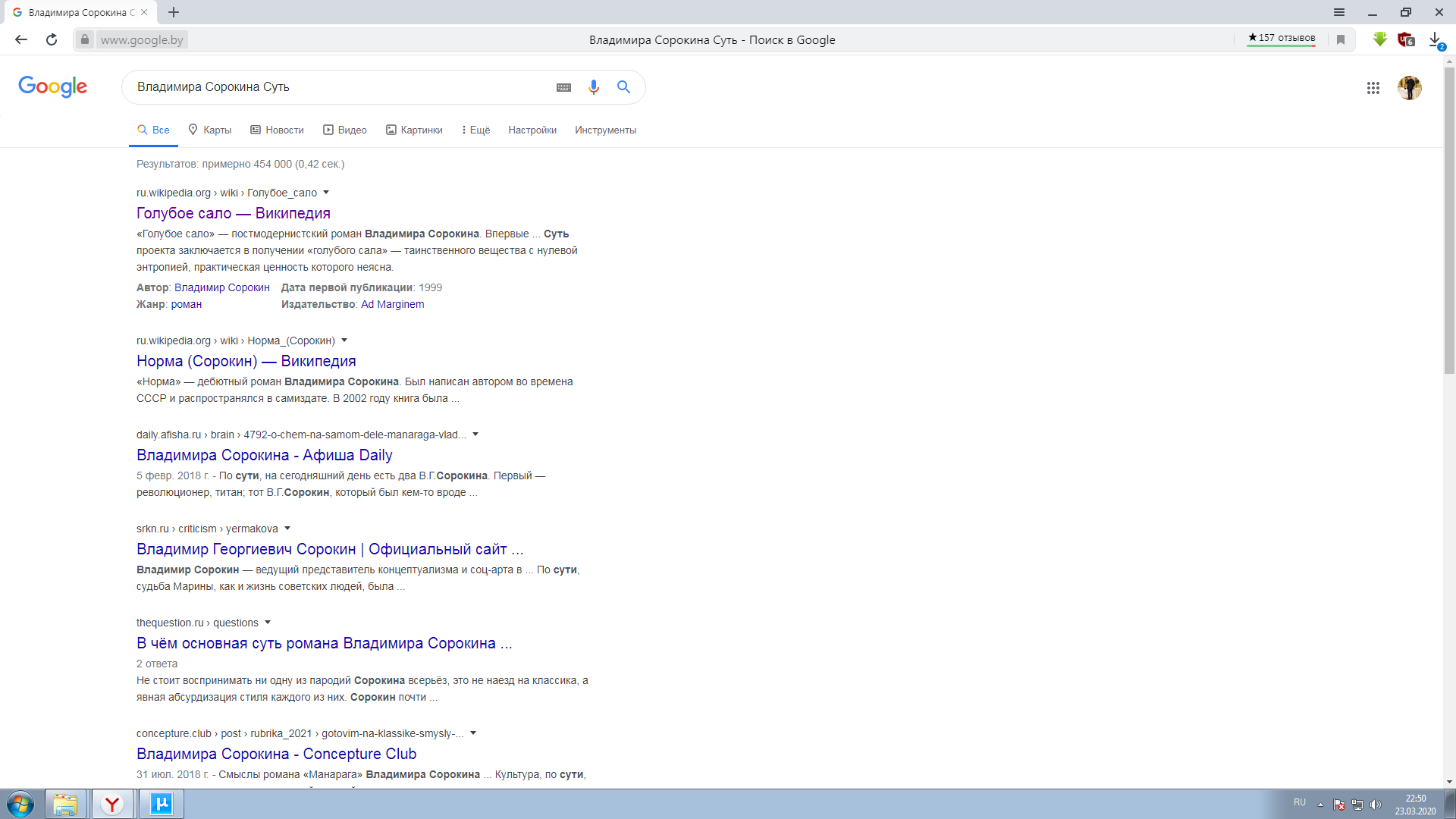Open the on-screen keyboard in search box
Screen dimensions: 1456x819
pyautogui.click(x=563, y=87)
